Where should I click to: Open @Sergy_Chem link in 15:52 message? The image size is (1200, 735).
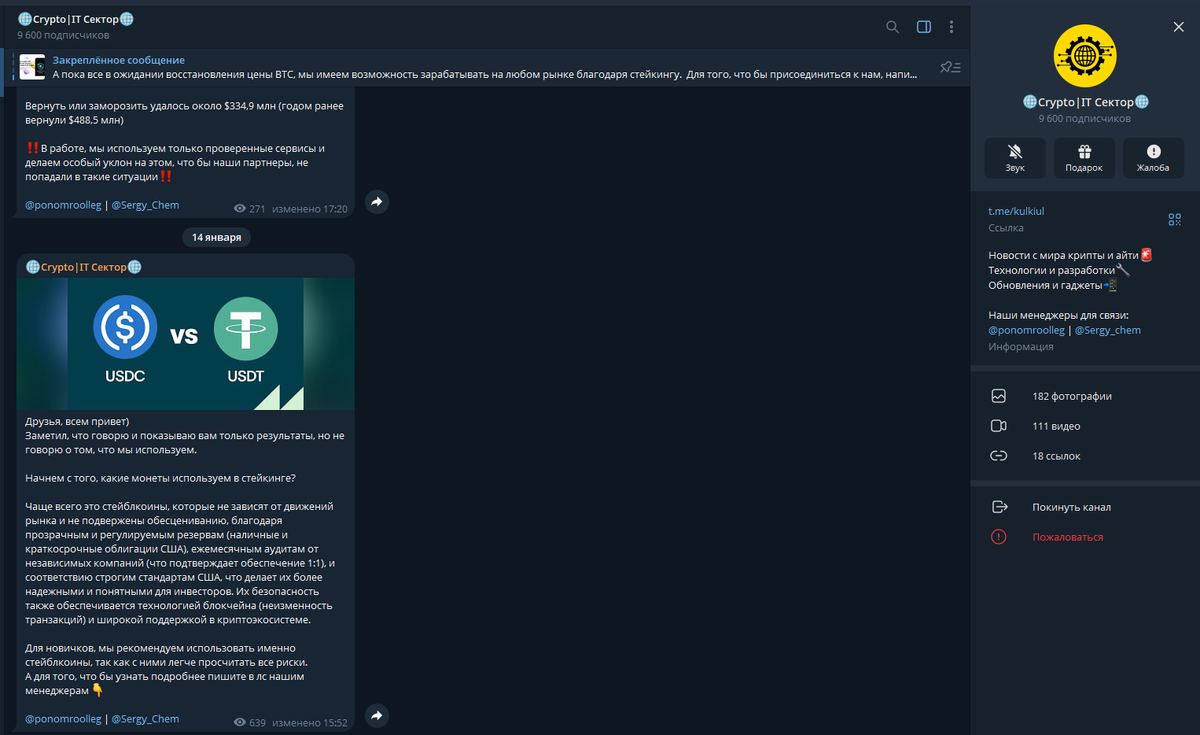pos(145,718)
